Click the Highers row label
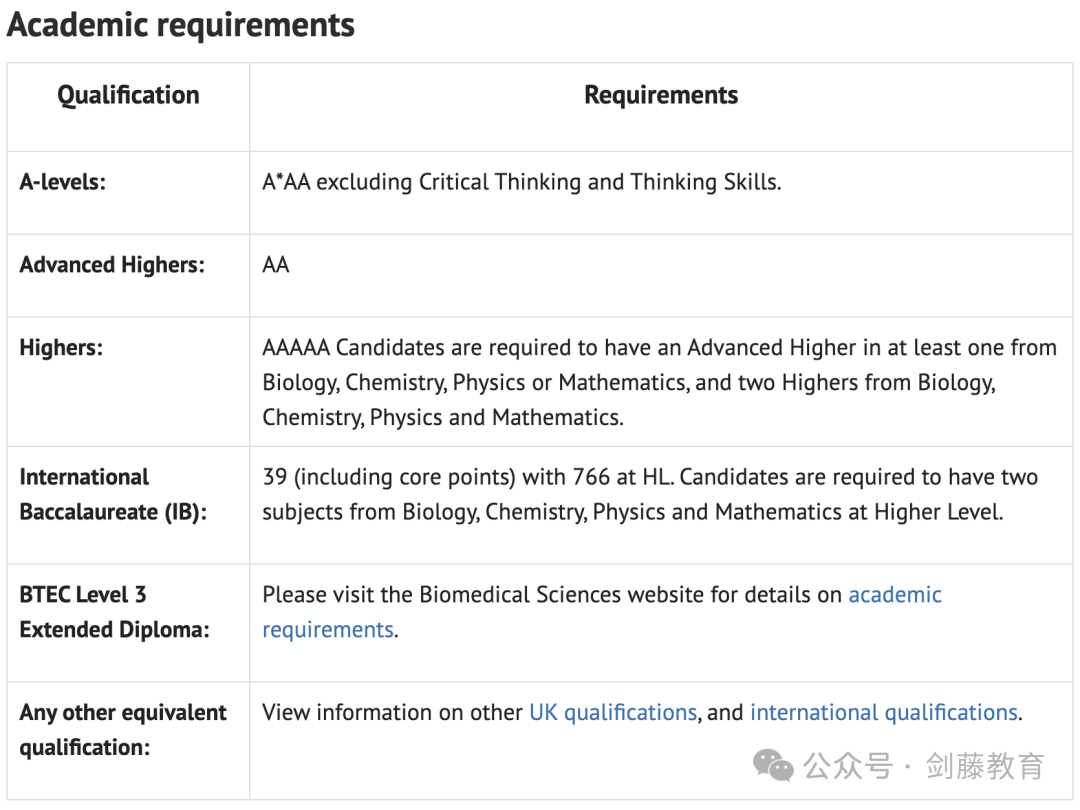This screenshot has width=1080, height=810. coord(61,347)
